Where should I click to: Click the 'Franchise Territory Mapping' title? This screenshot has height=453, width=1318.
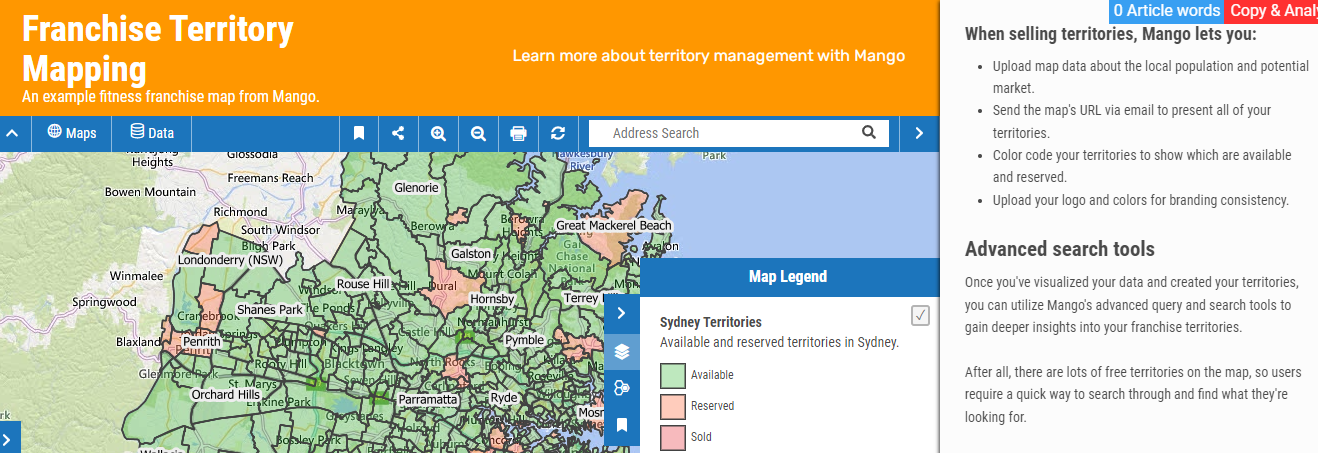pos(158,48)
